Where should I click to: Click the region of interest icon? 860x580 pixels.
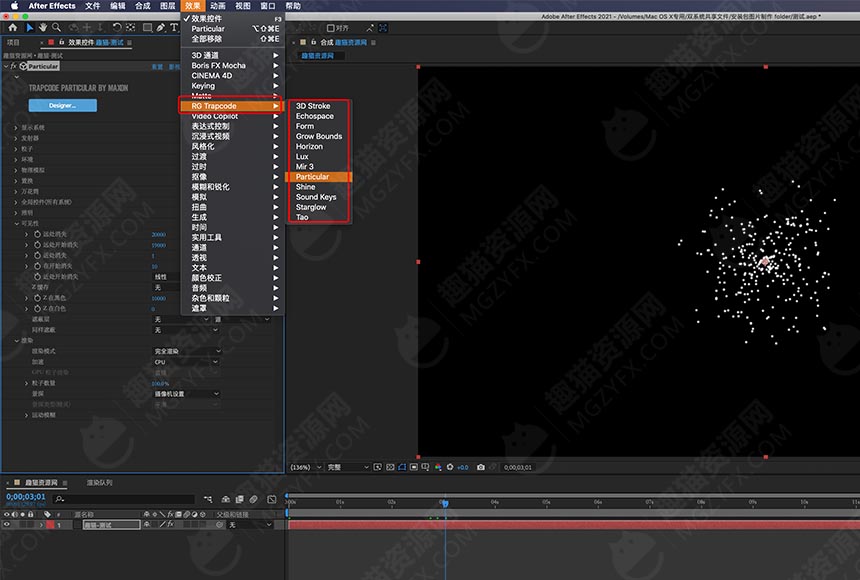coord(414,468)
